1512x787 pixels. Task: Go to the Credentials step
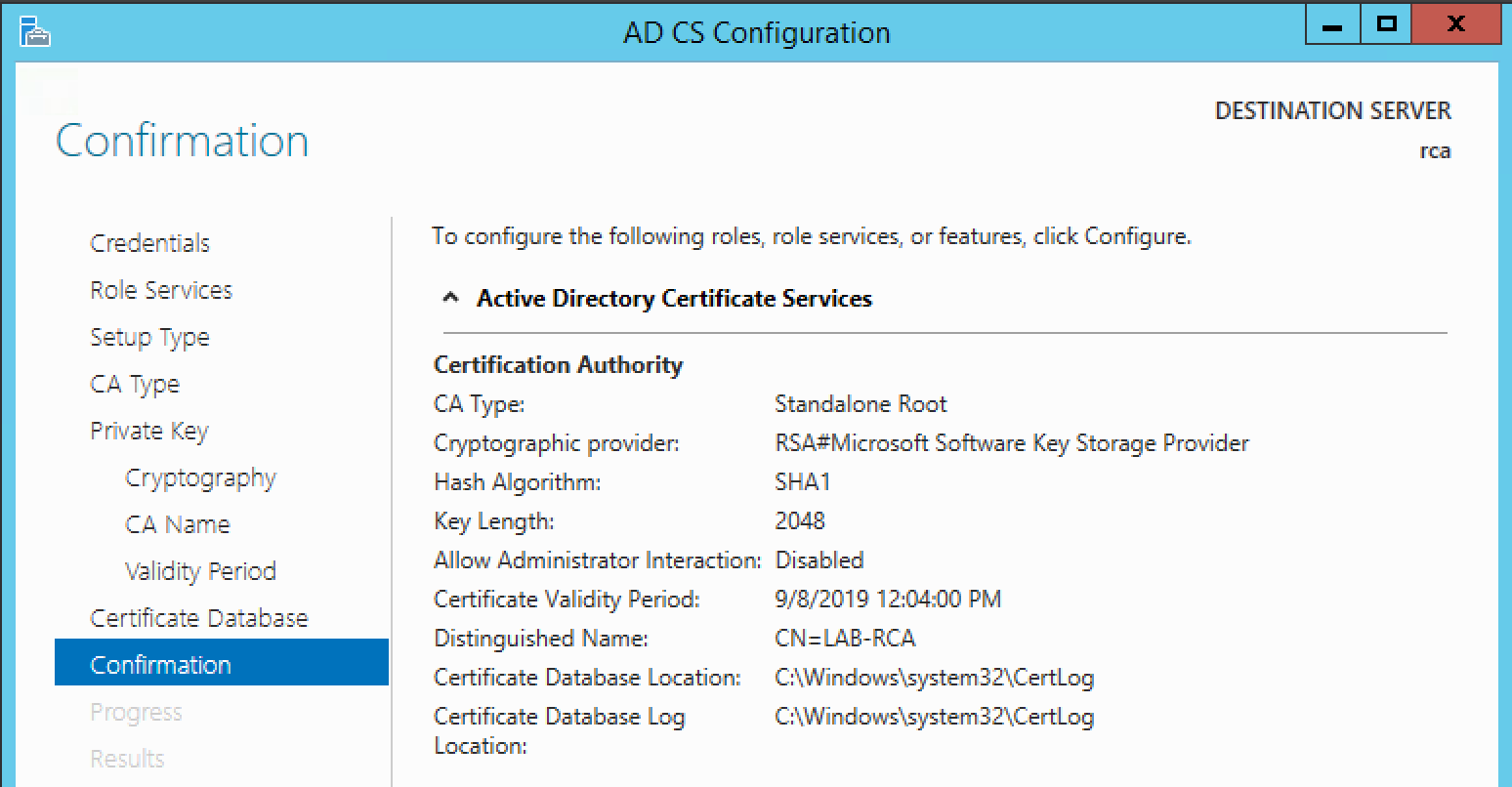click(x=149, y=243)
